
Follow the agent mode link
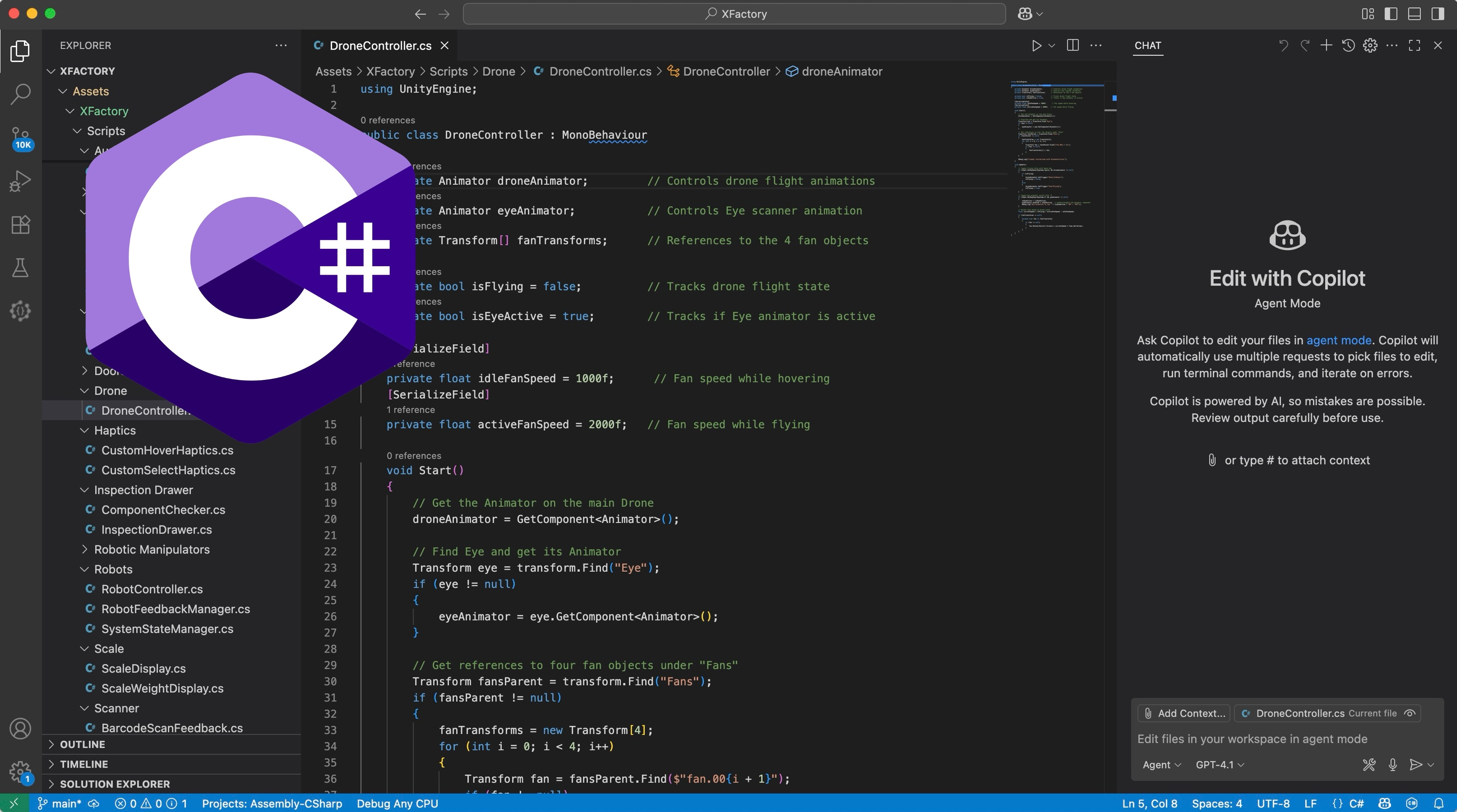(1338, 340)
